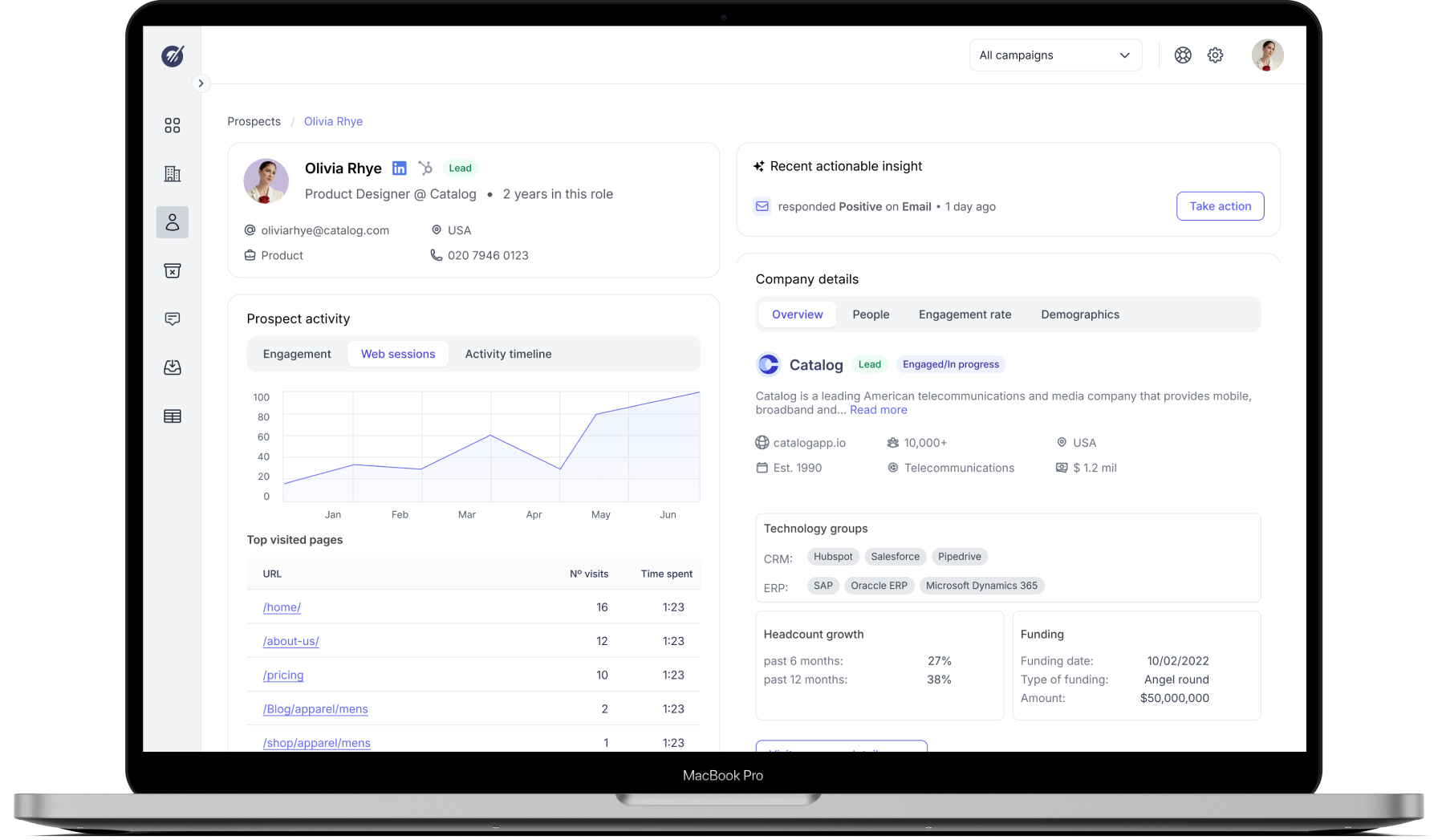Open the help lifebuoy icon in header

(x=1183, y=55)
